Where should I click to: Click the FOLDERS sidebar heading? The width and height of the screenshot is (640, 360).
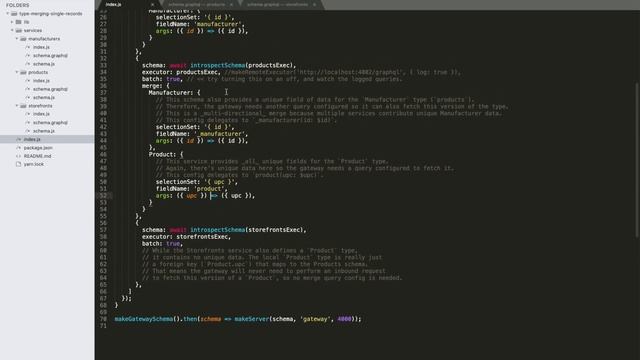18,5
